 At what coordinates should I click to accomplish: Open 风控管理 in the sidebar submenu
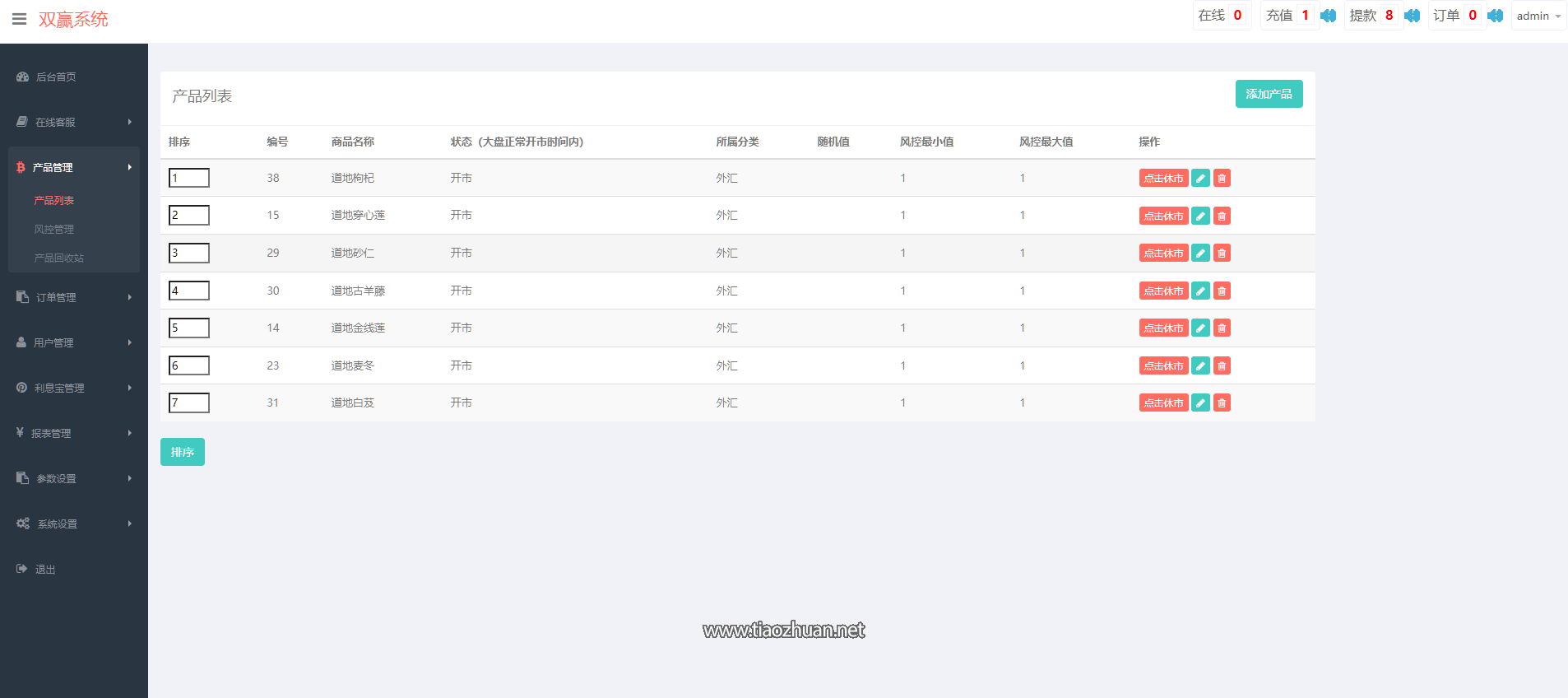click(54, 230)
